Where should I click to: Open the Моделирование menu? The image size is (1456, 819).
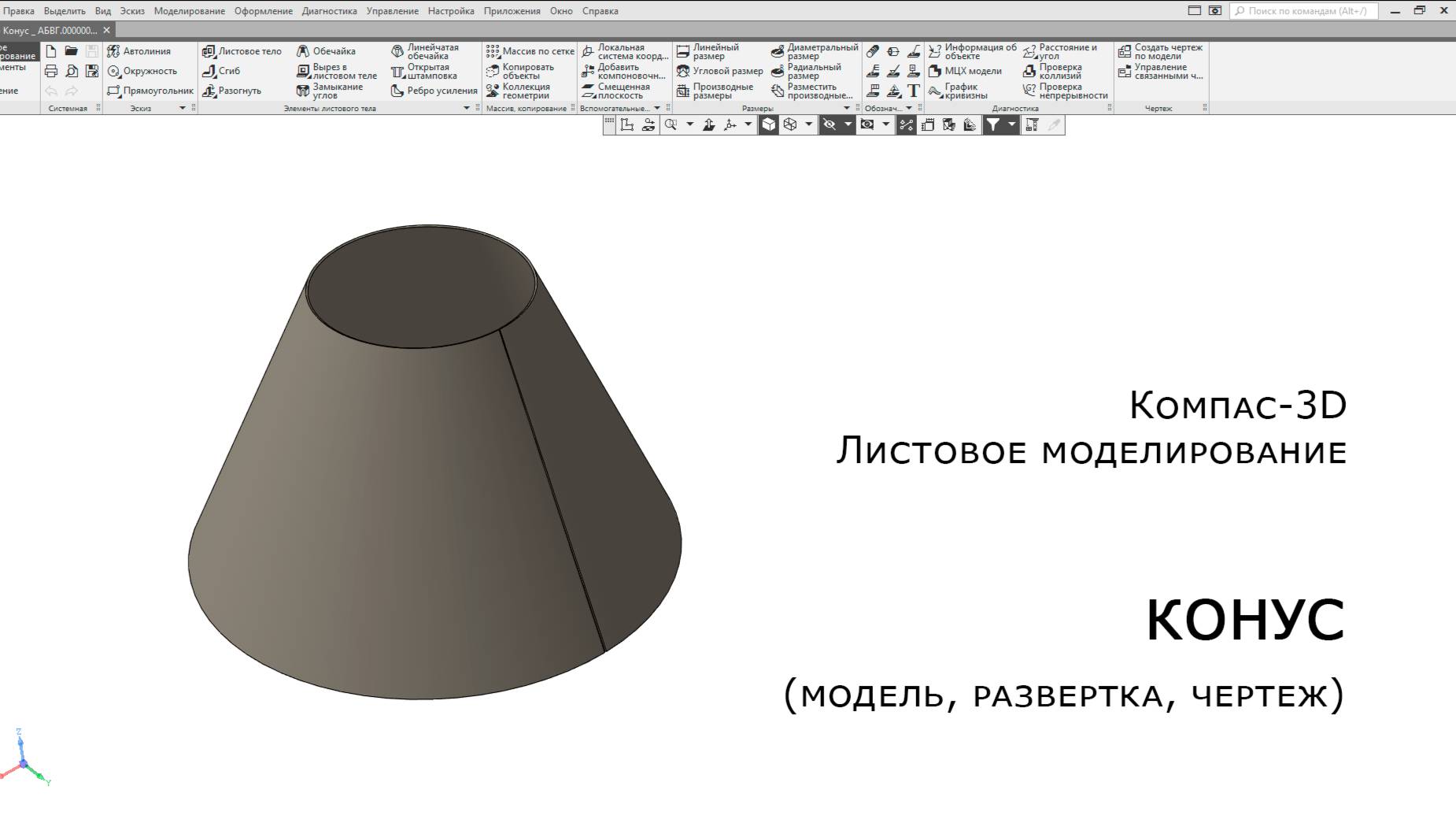189,11
